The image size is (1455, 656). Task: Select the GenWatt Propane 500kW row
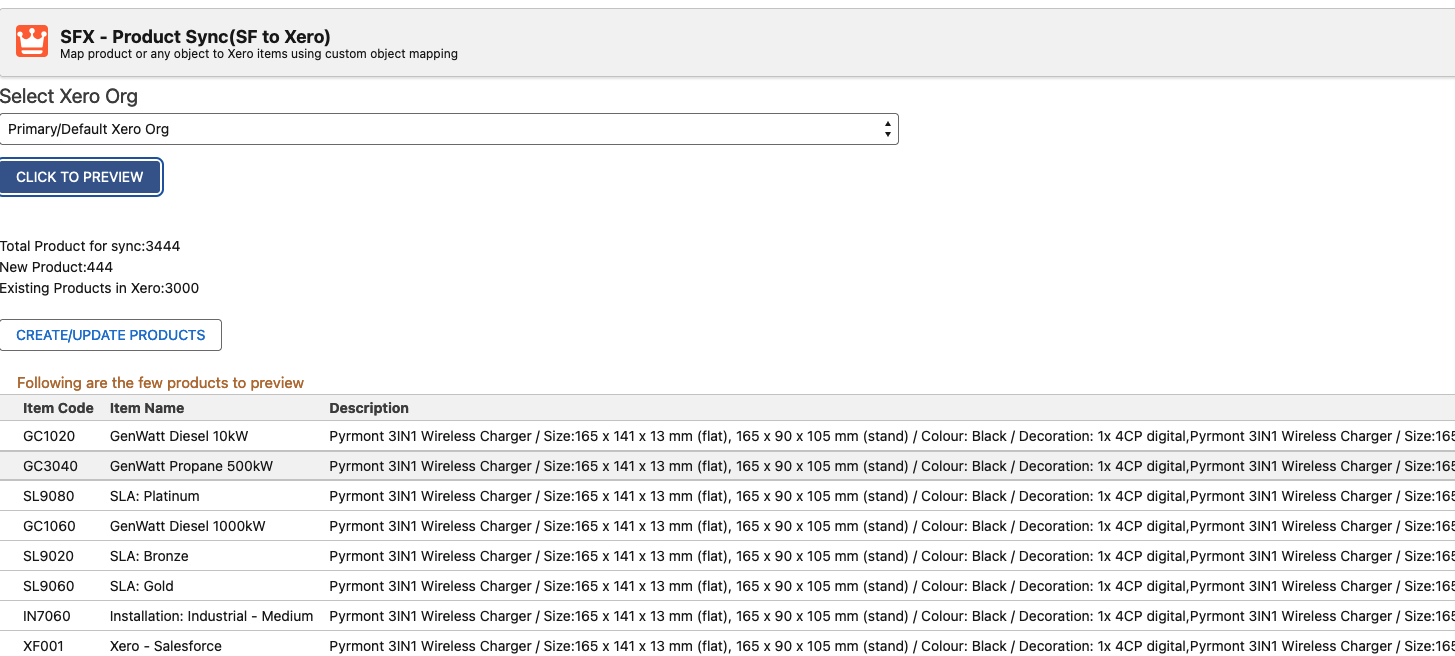click(191, 466)
